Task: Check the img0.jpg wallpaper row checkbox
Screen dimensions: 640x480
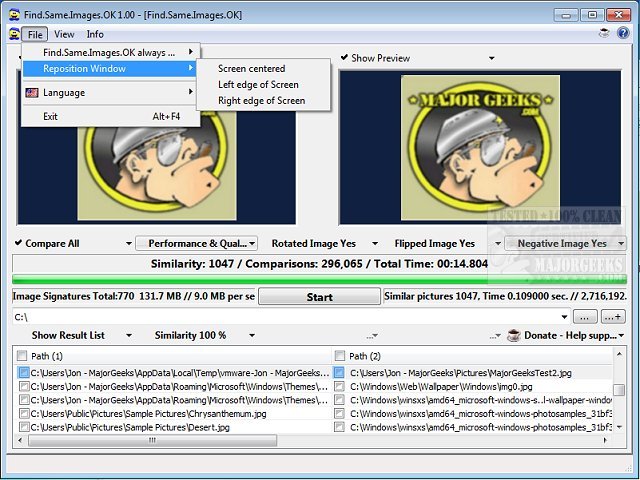Action: (x=339, y=387)
